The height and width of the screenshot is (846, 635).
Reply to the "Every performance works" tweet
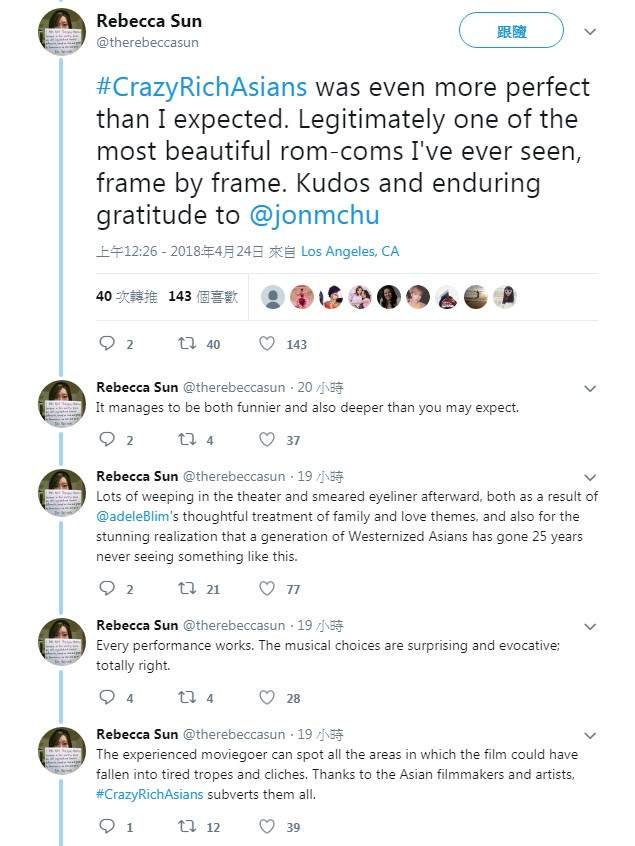tap(108, 698)
